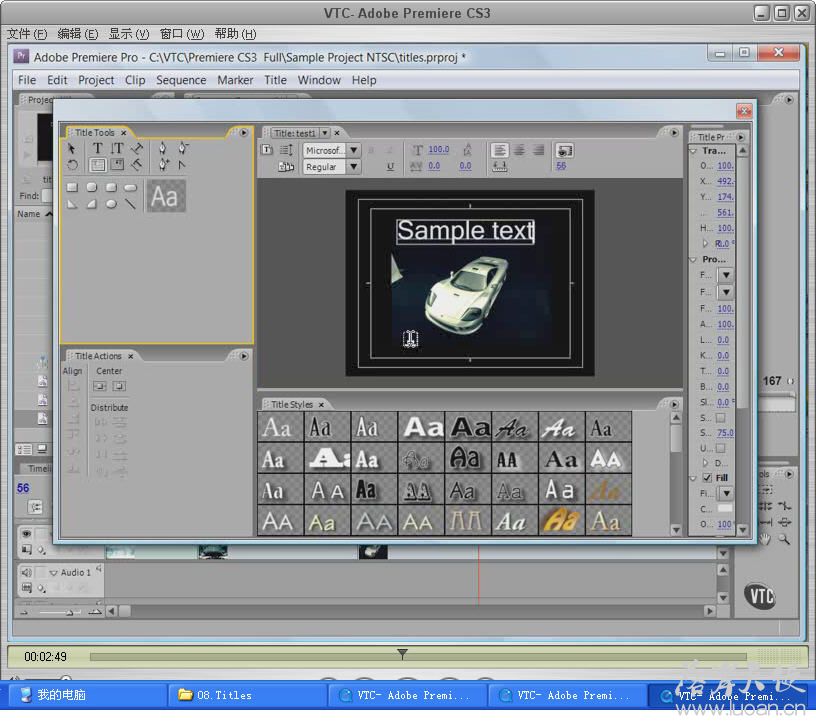Select the Pen tool

tap(162, 149)
